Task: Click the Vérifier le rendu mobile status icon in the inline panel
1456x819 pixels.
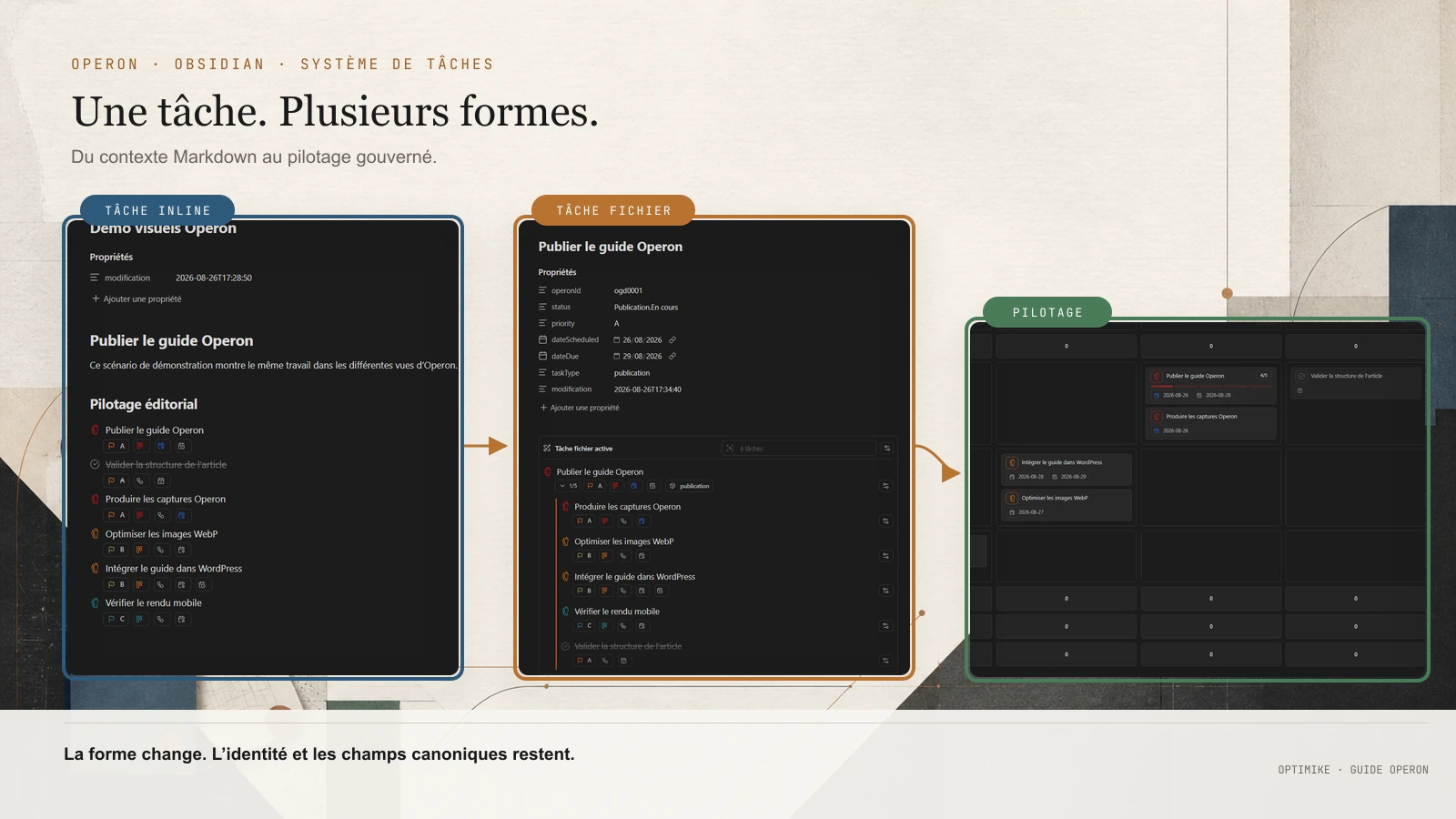Action: tap(95, 603)
